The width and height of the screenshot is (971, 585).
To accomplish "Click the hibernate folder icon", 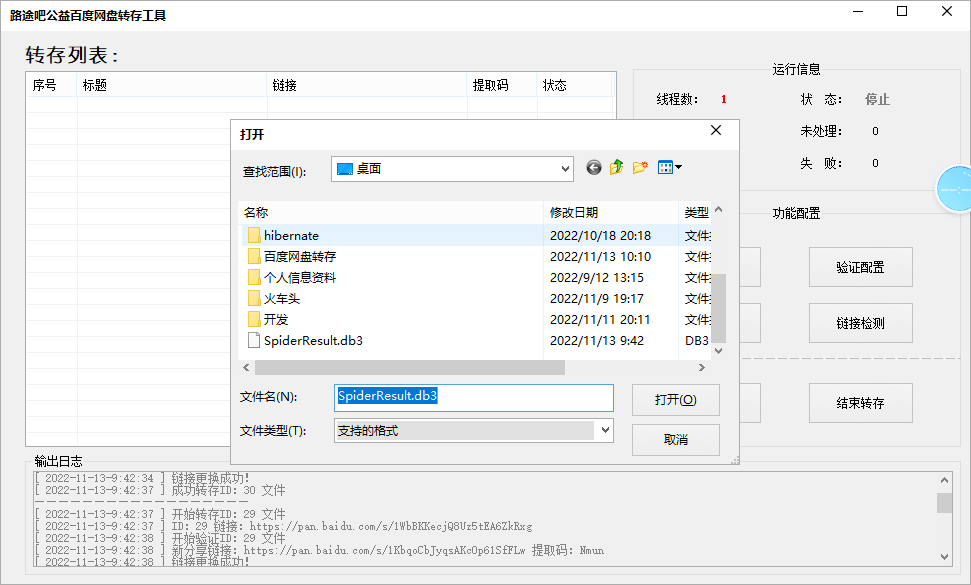I will pos(254,235).
